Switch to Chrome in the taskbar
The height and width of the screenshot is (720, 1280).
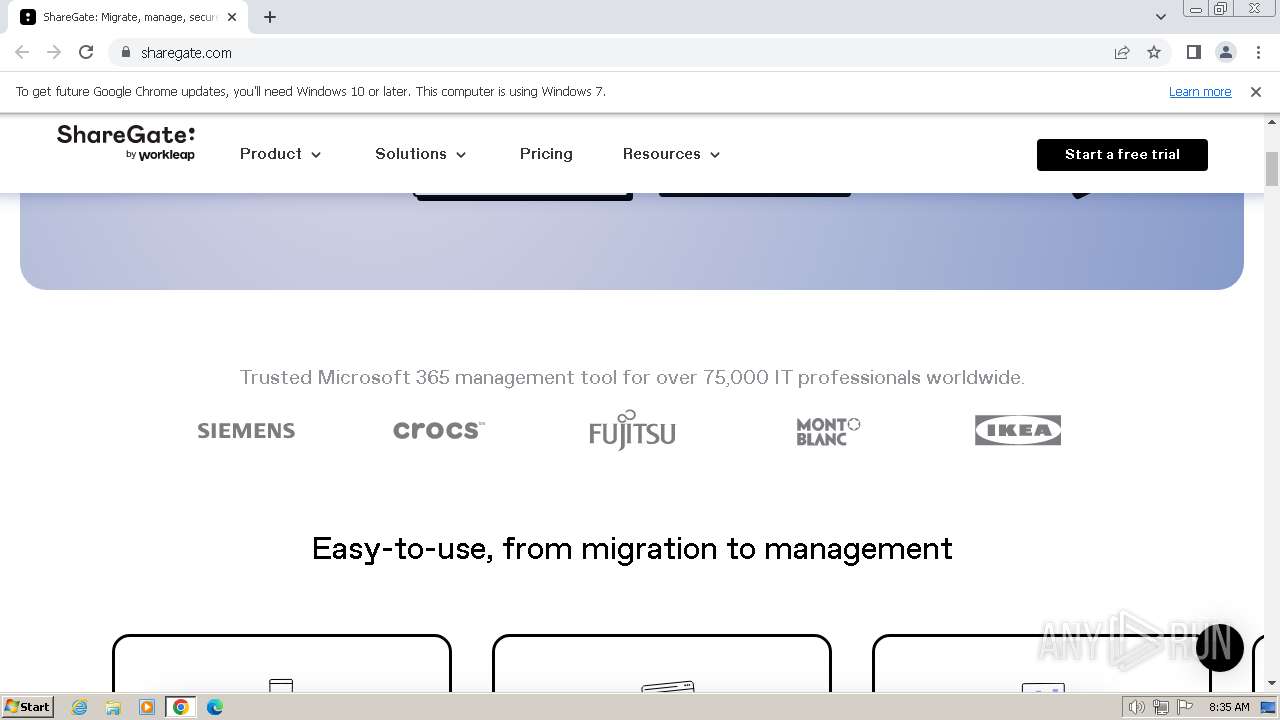(181, 707)
